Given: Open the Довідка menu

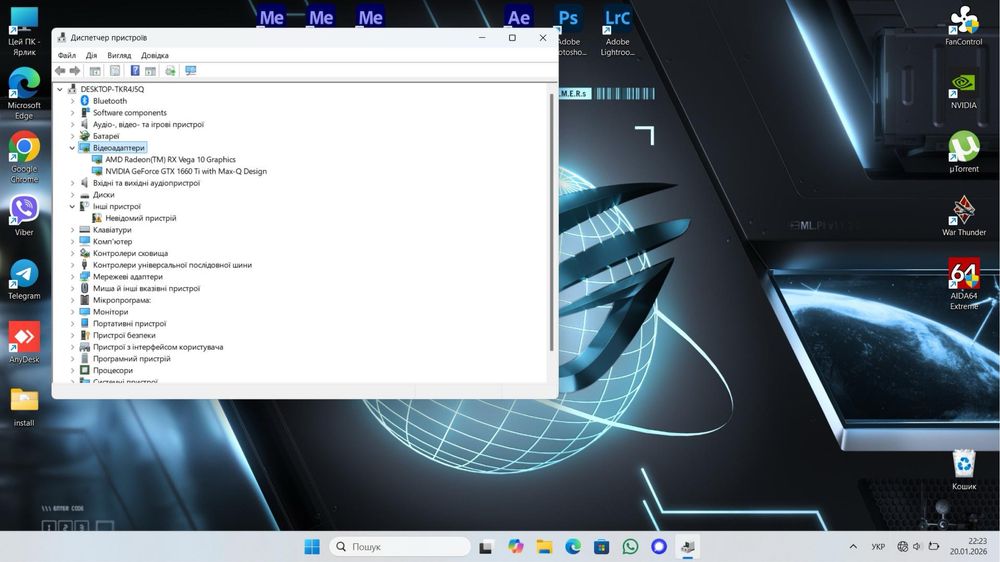Looking at the screenshot, I should 155,55.
